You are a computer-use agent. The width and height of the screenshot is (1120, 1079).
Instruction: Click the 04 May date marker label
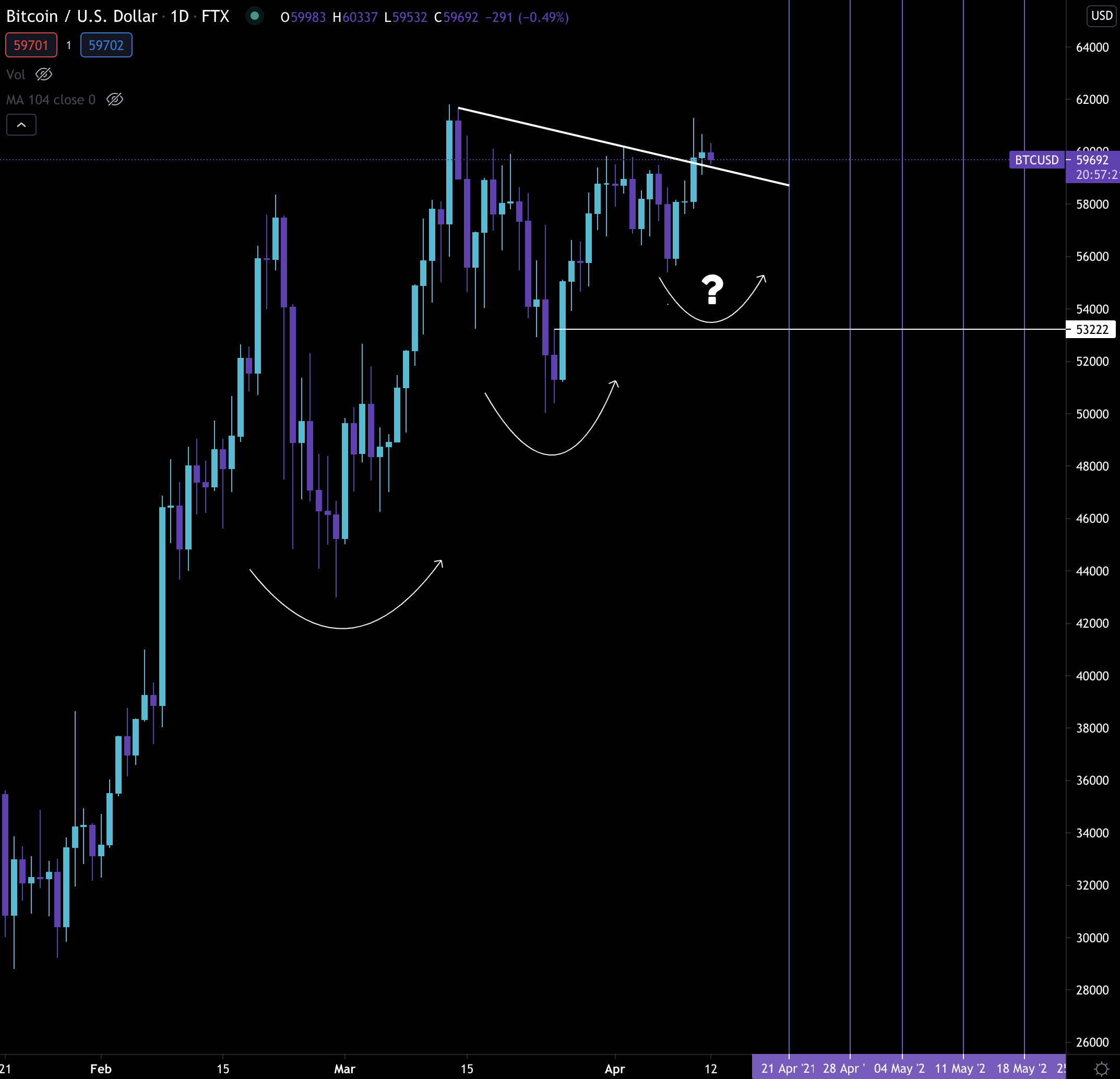(899, 1068)
